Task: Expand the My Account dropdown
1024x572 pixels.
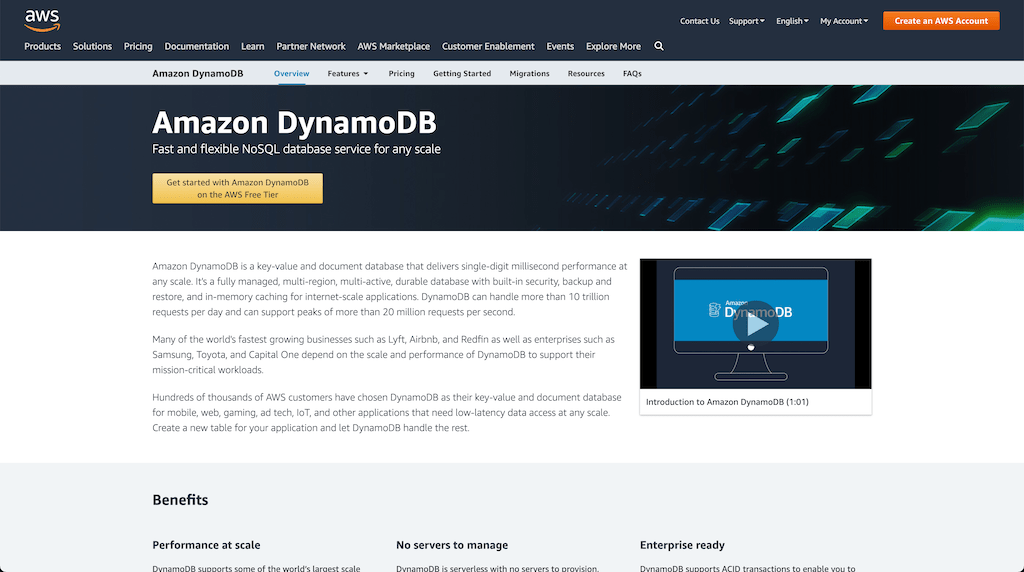Action: coord(844,21)
